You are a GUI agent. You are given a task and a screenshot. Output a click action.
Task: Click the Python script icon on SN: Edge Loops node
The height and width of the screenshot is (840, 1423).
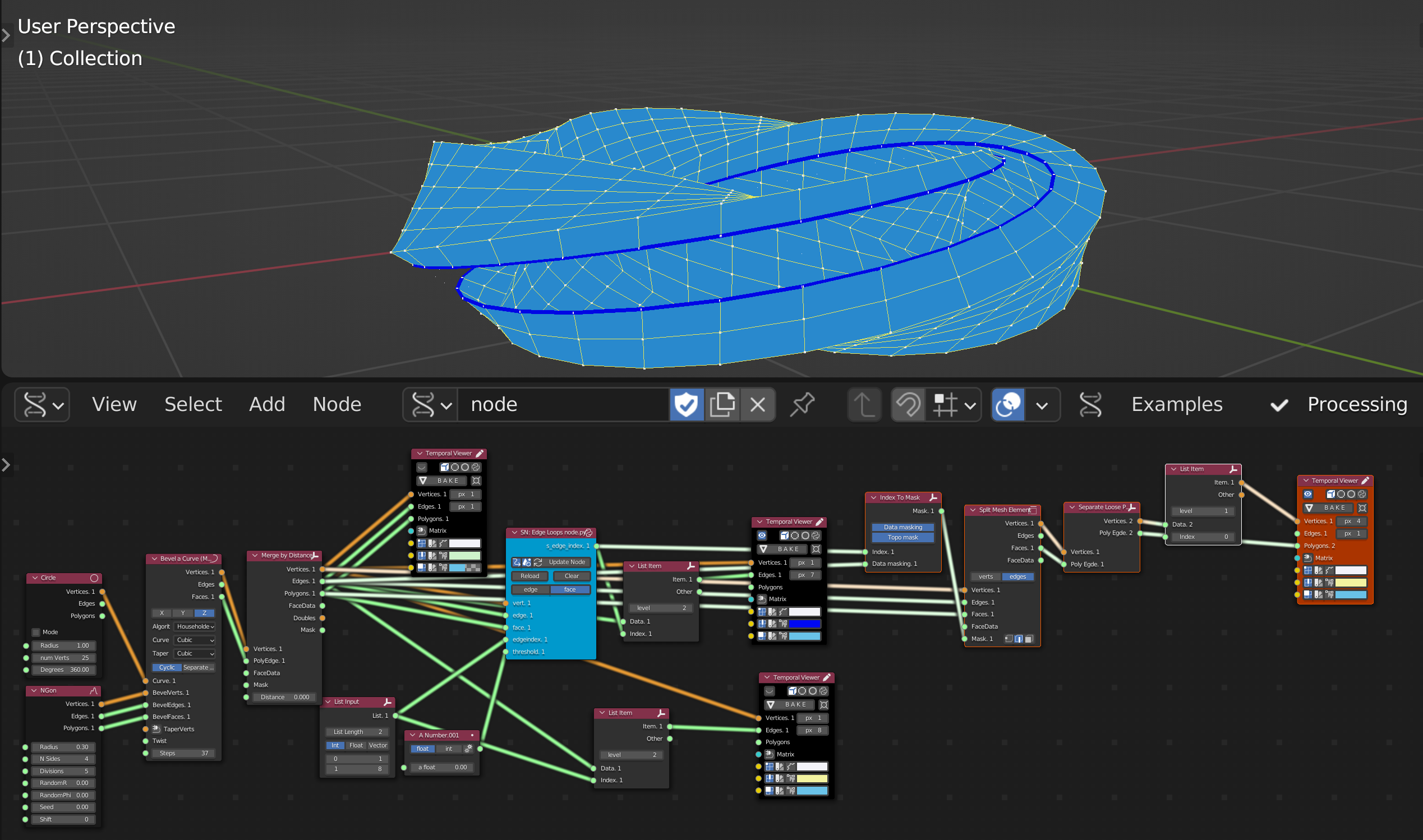point(589,533)
